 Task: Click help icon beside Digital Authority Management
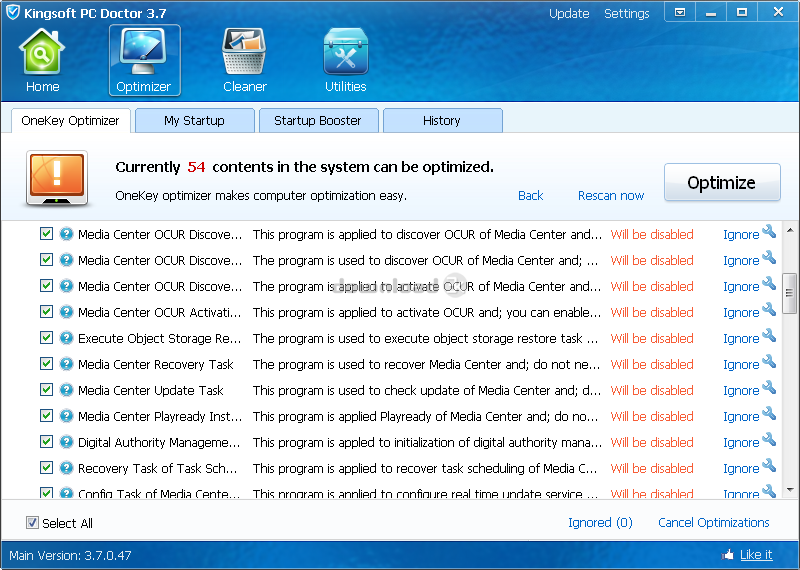coord(66,442)
